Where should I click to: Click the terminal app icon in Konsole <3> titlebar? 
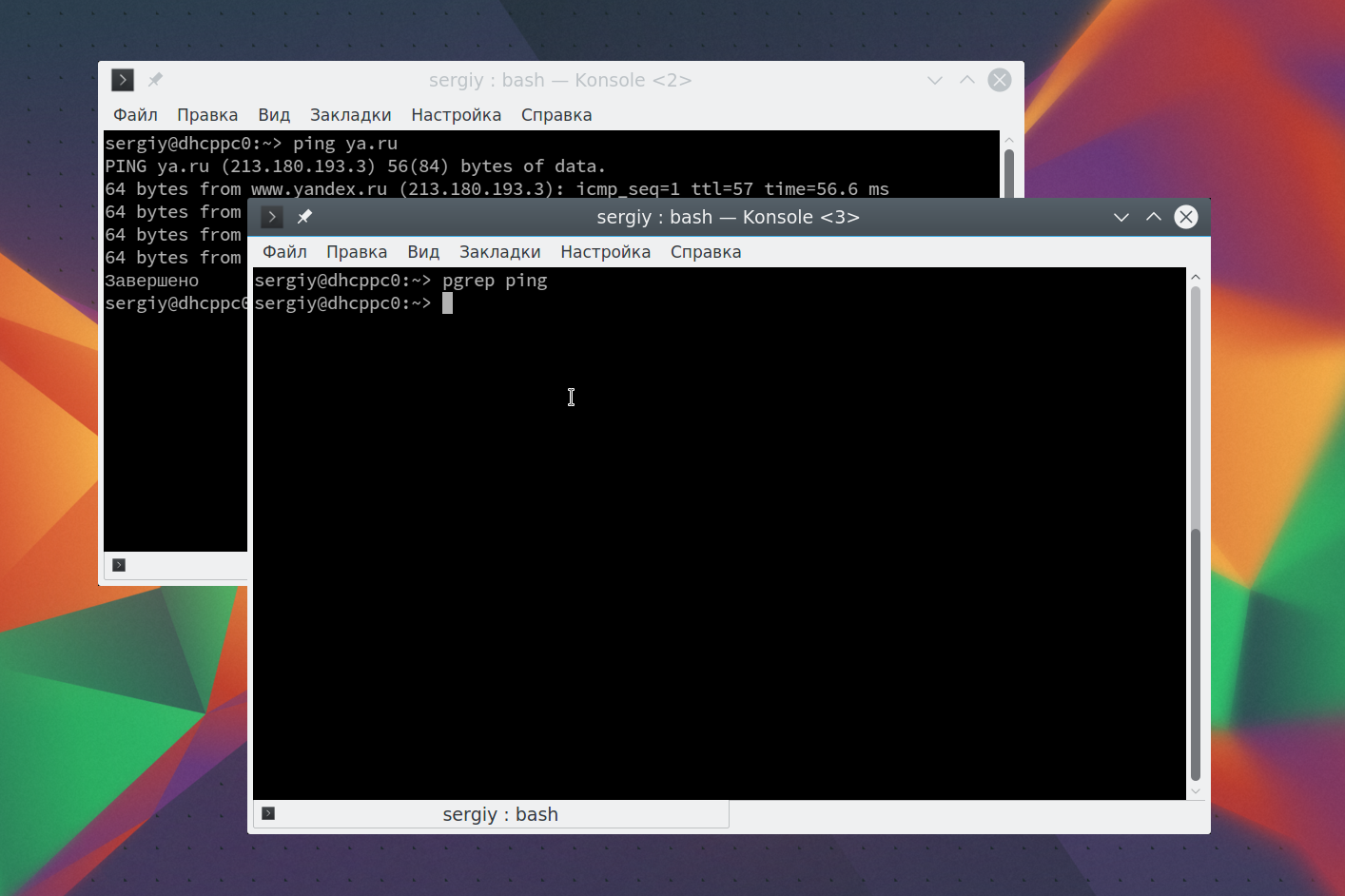coord(272,217)
